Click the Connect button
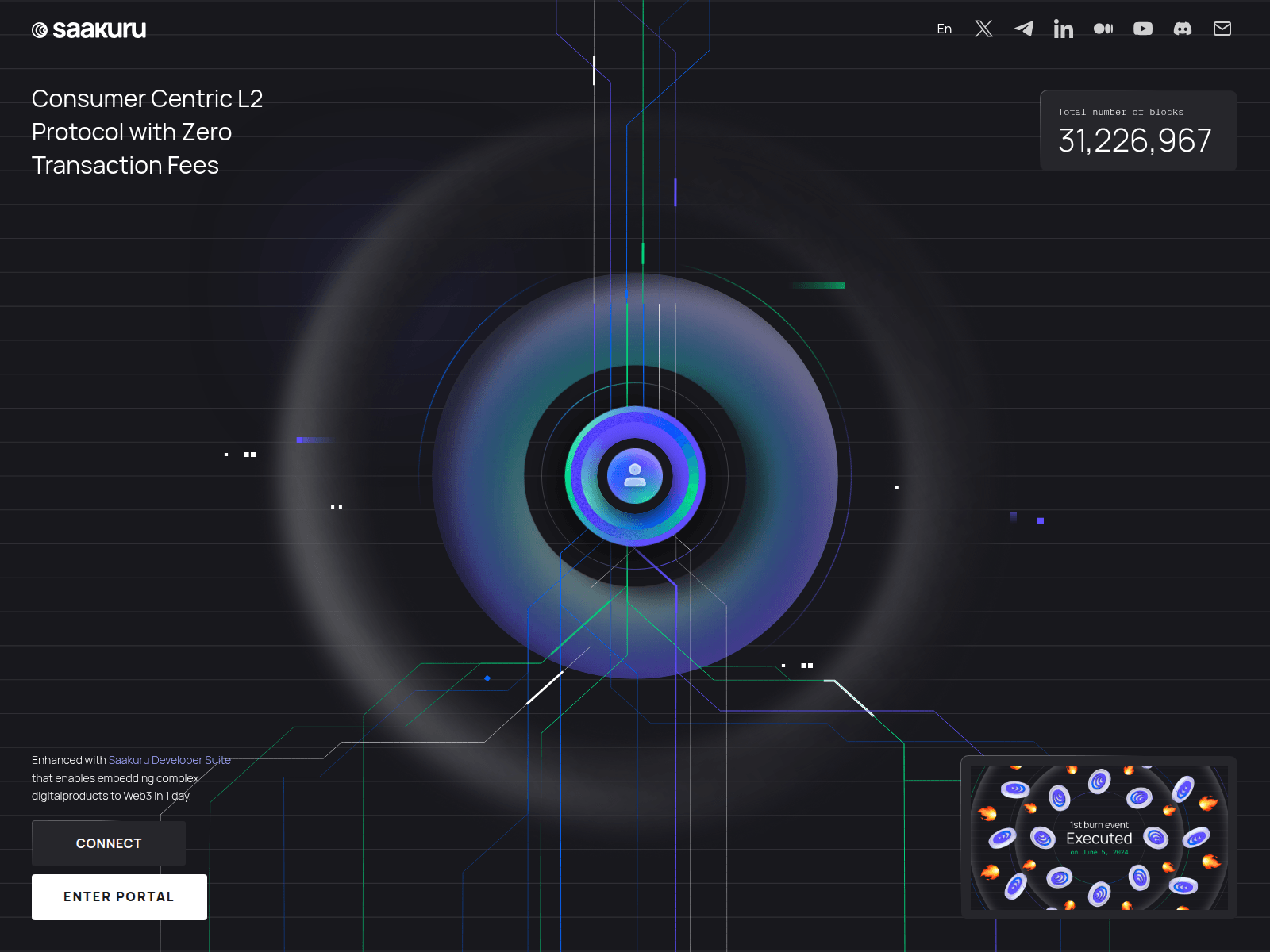The width and height of the screenshot is (1270, 952). [109, 843]
